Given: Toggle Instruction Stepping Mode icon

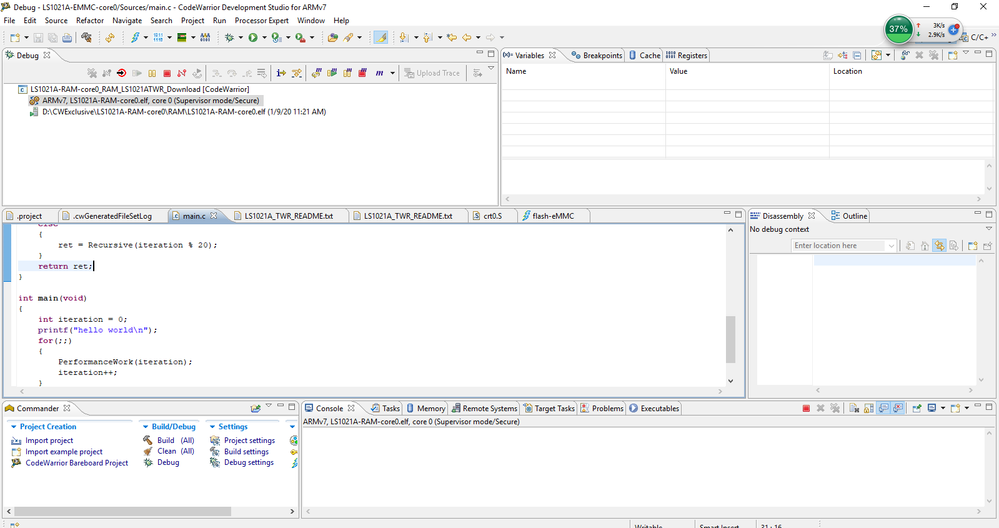Looking at the screenshot, I should (x=281, y=73).
